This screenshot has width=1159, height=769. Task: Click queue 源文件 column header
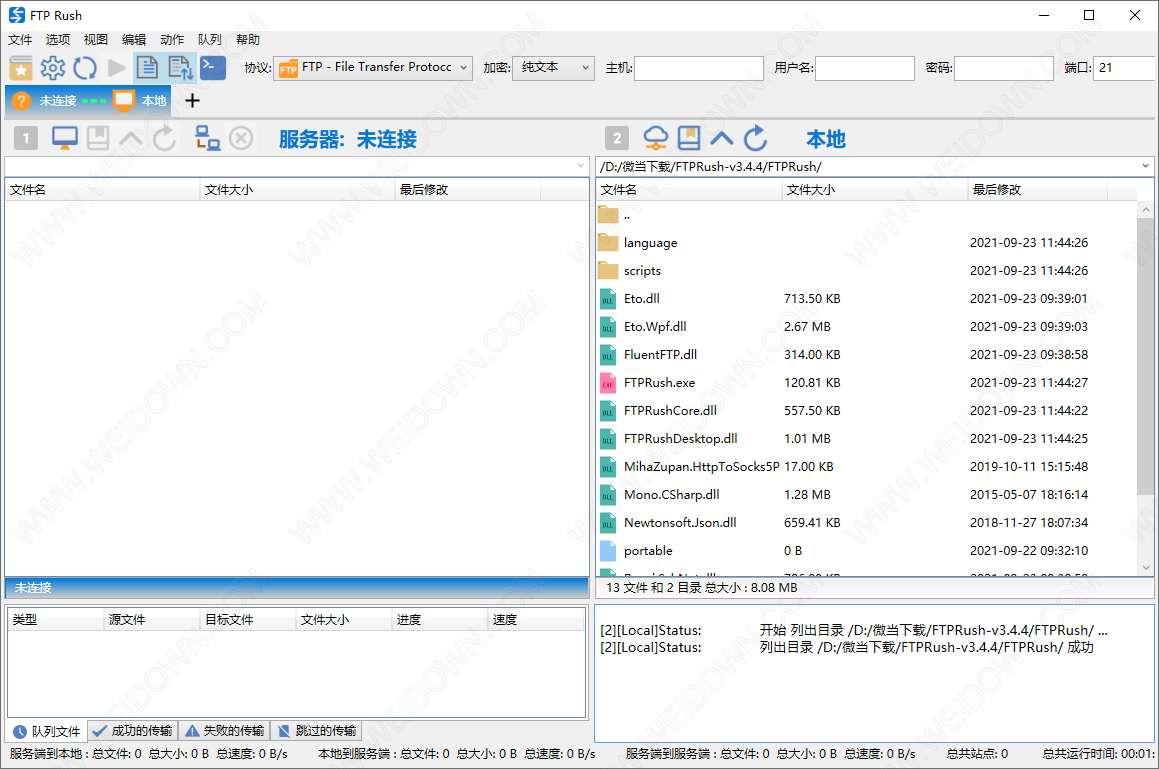[152, 620]
